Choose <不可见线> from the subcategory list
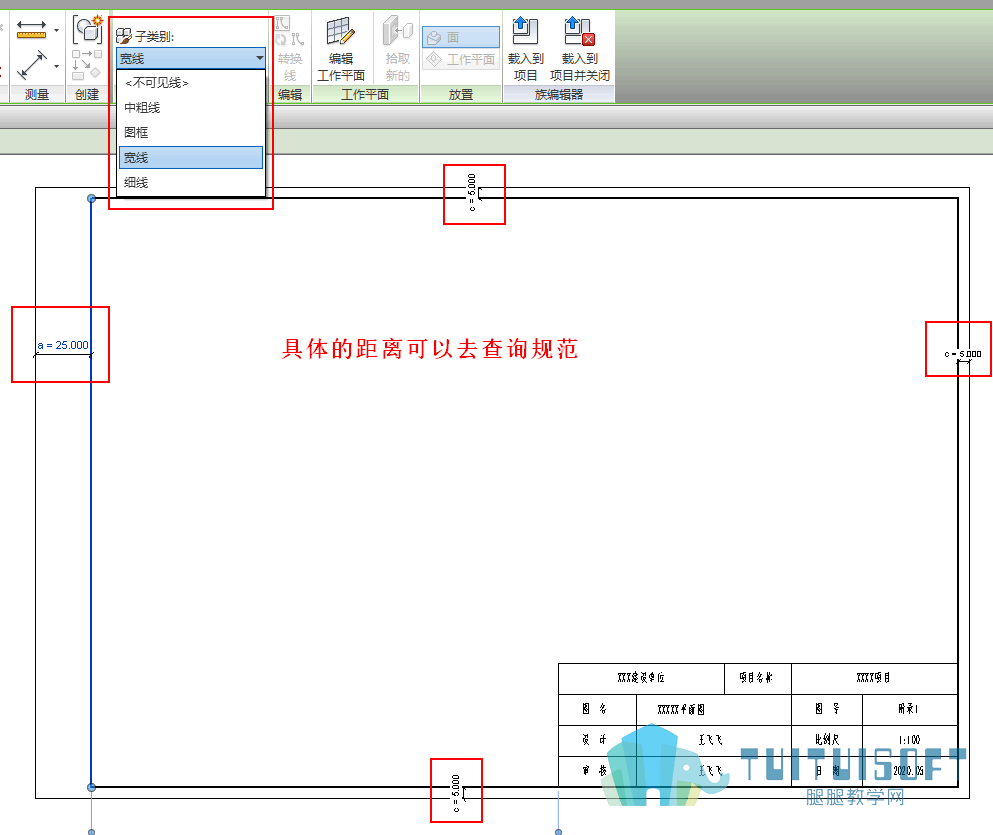The height and width of the screenshot is (835, 993). (x=191, y=83)
